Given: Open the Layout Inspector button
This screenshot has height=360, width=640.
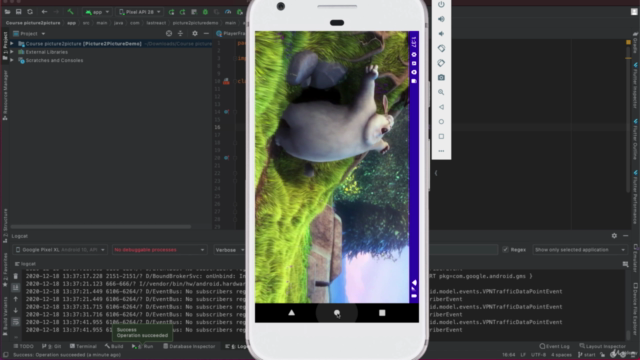Looking at the screenshot, I should [602, 346].
